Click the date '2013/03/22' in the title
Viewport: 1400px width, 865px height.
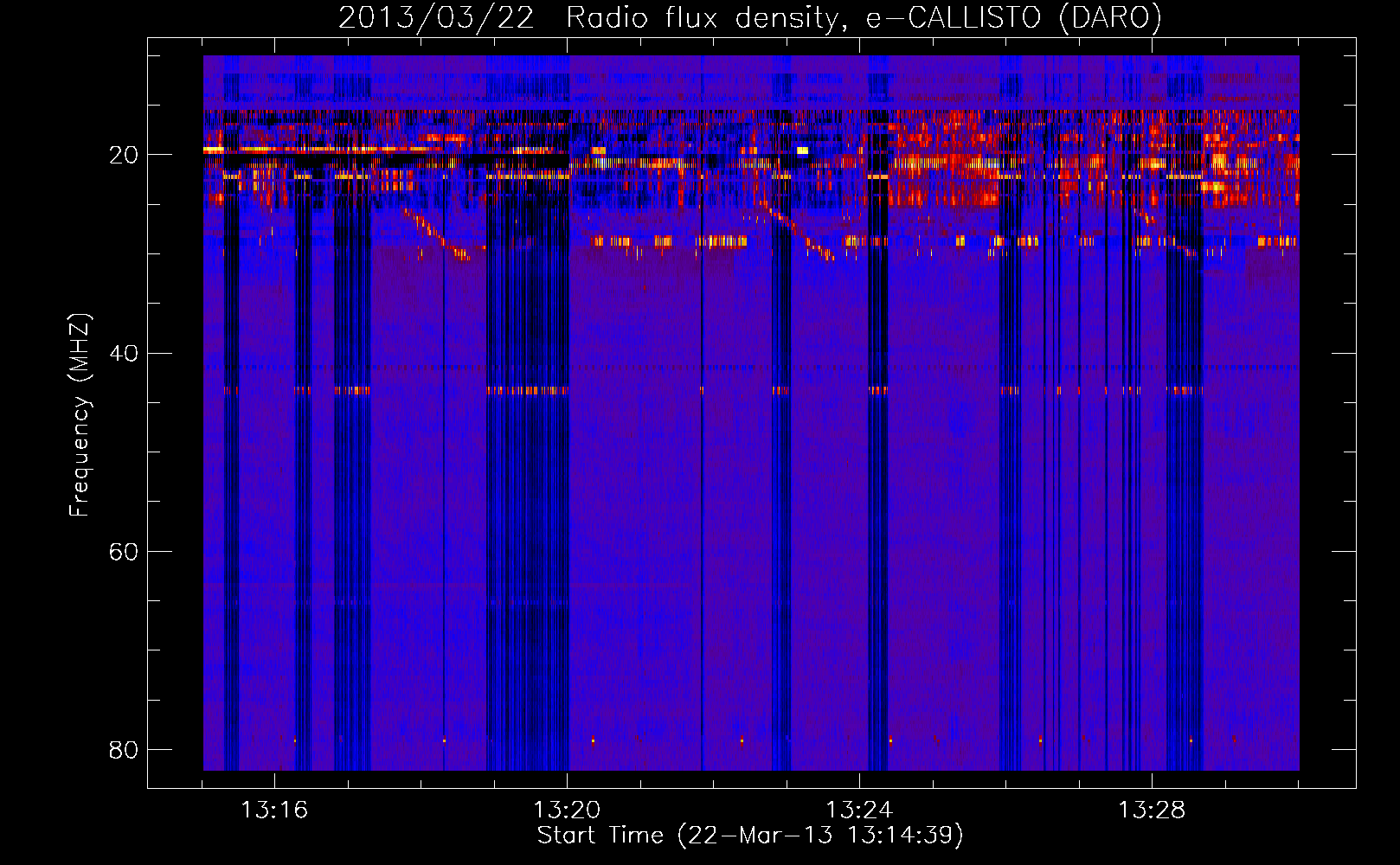click(x=436, y=18)
